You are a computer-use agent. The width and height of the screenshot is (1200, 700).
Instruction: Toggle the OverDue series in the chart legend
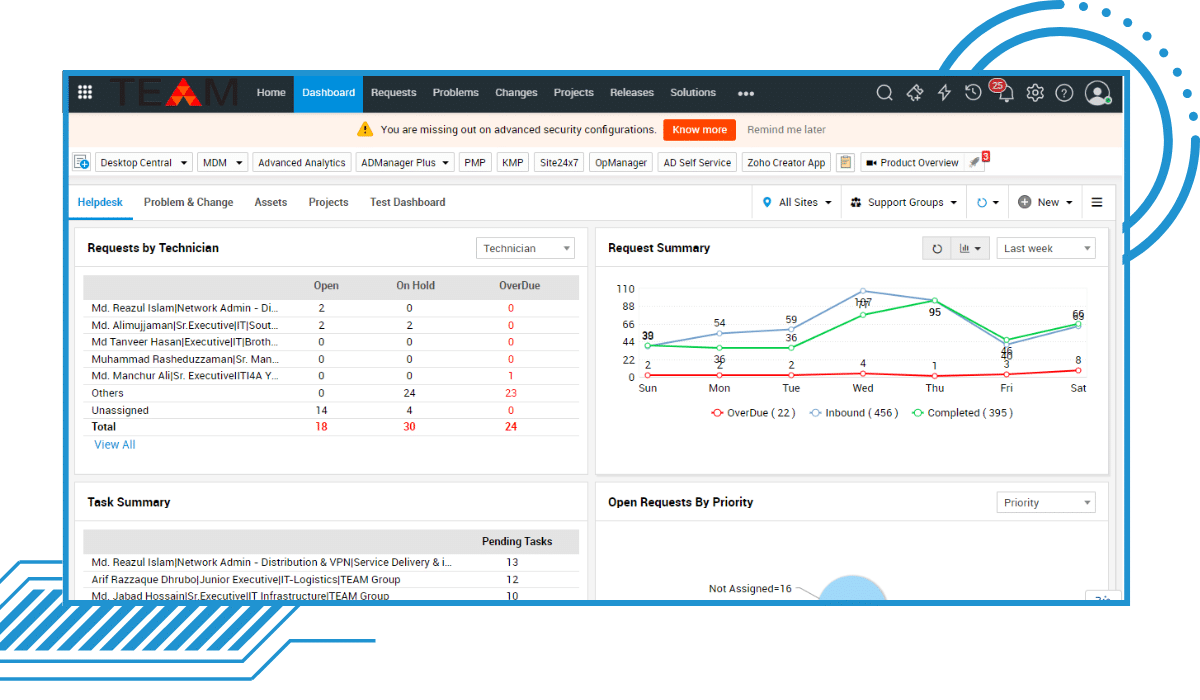(753, 412)
